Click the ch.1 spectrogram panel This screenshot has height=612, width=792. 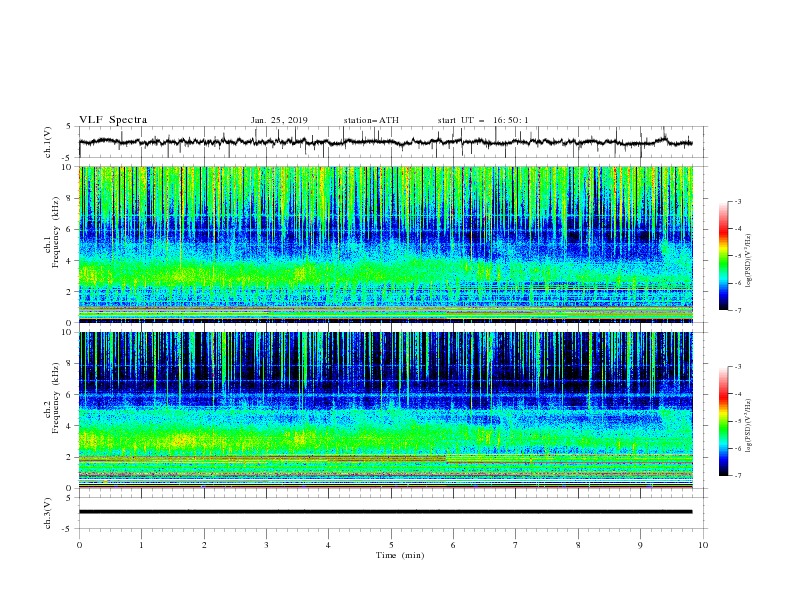pyautogui.click(x=385, y=244)
